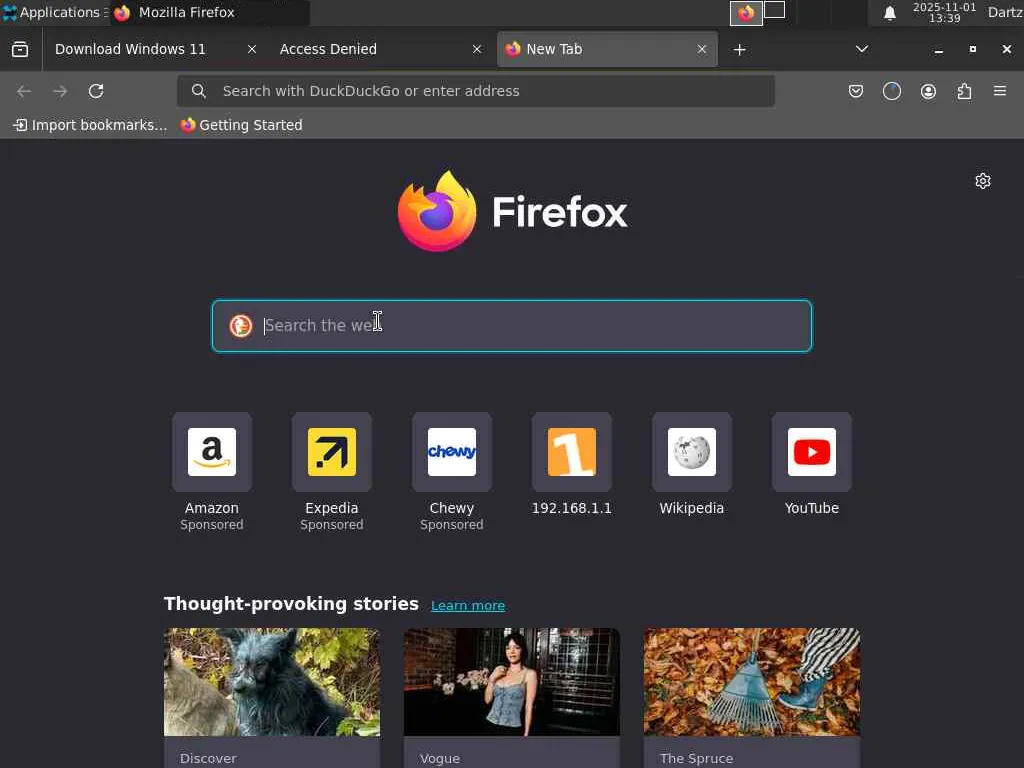Click the Search the web box
Screen dimensions: 1024x768
click(x=512, y=326)
